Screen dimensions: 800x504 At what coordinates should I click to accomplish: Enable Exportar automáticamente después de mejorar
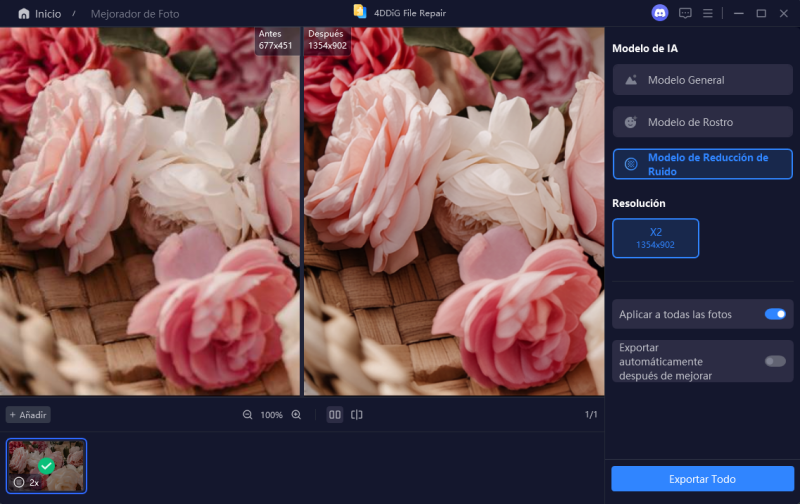pyautogui.click(x=775, y=361)
